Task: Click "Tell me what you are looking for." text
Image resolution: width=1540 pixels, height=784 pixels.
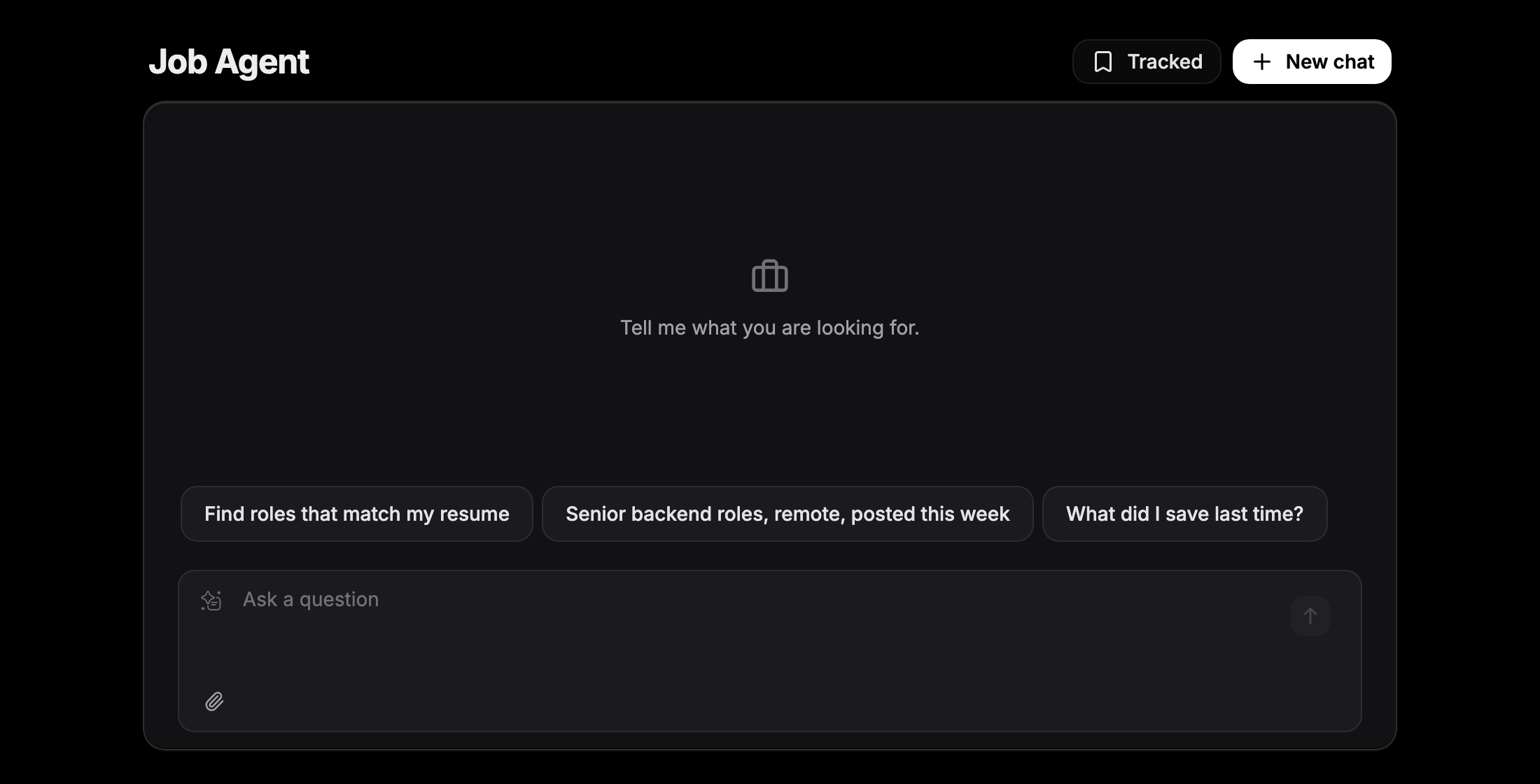Action: coord(770,328)
